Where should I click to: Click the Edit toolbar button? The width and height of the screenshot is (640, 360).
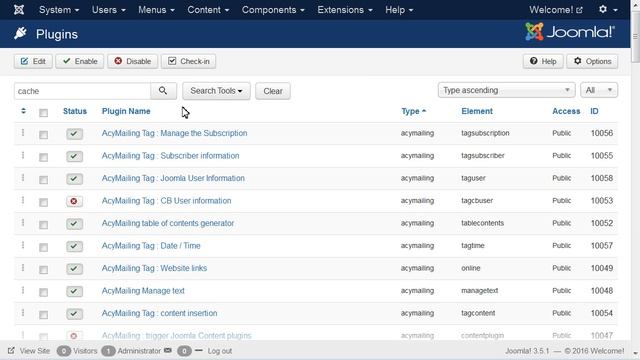pos(33,61)
